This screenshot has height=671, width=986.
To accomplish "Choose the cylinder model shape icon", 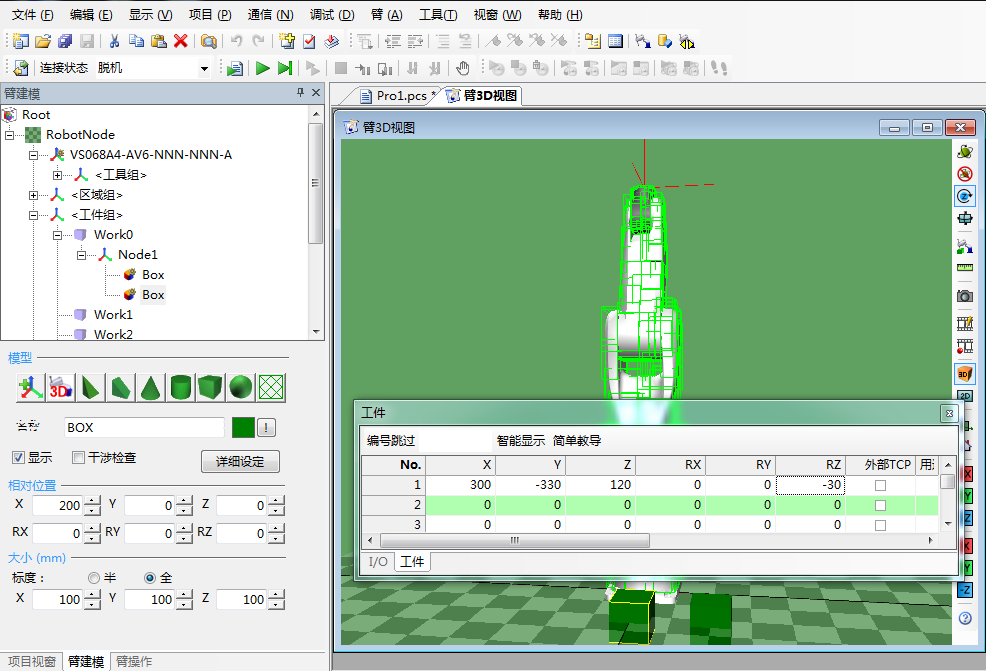I will (x=180, y=387).
